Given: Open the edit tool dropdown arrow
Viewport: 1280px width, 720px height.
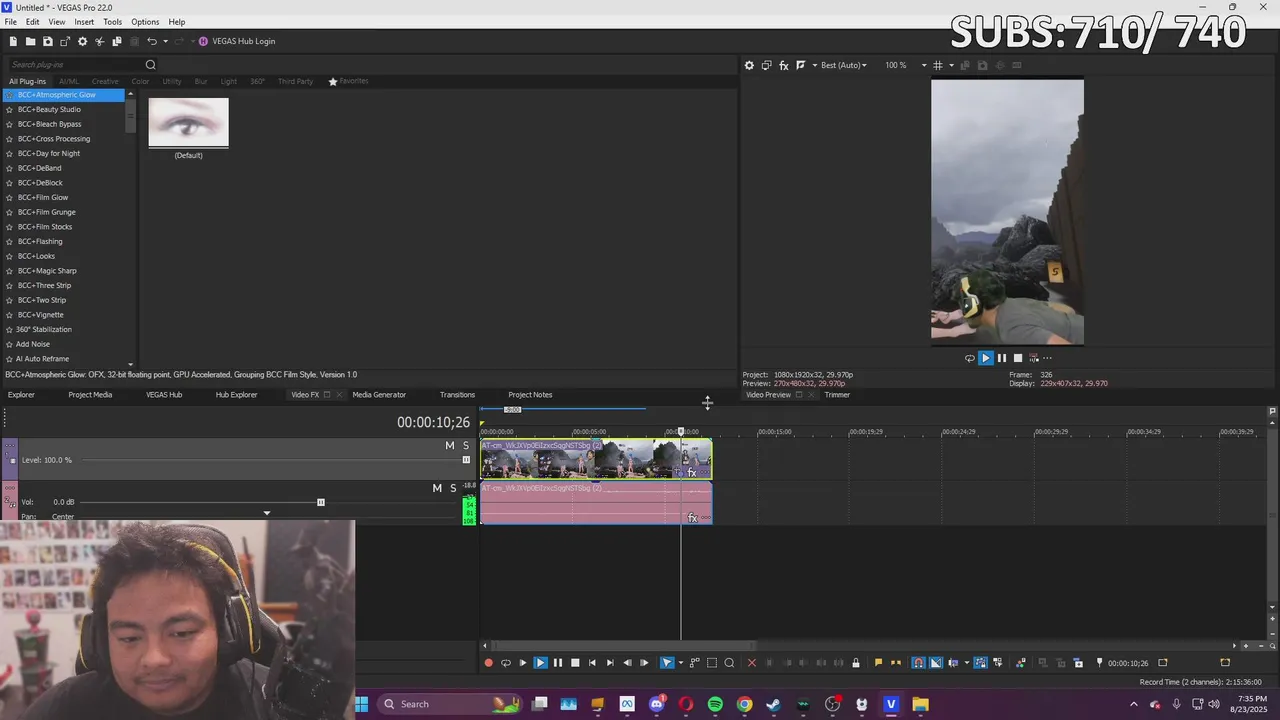Looking at the screenshot, I should [x=681, y=663].
